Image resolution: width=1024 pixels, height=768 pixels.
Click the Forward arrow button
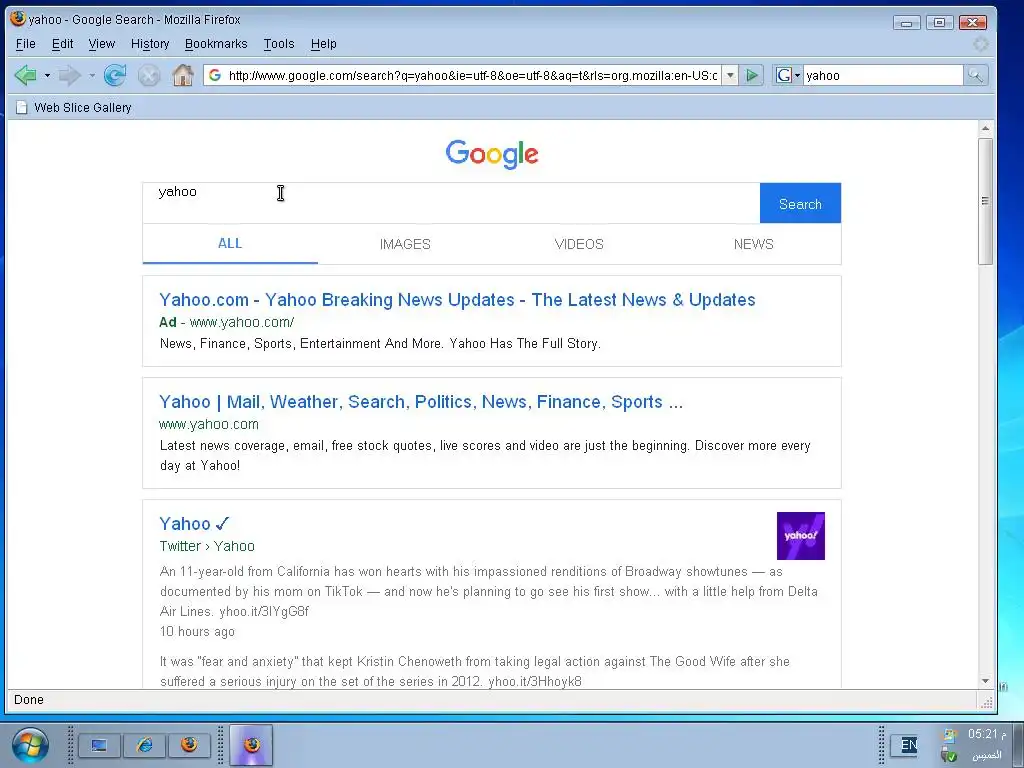coord(69,76)
